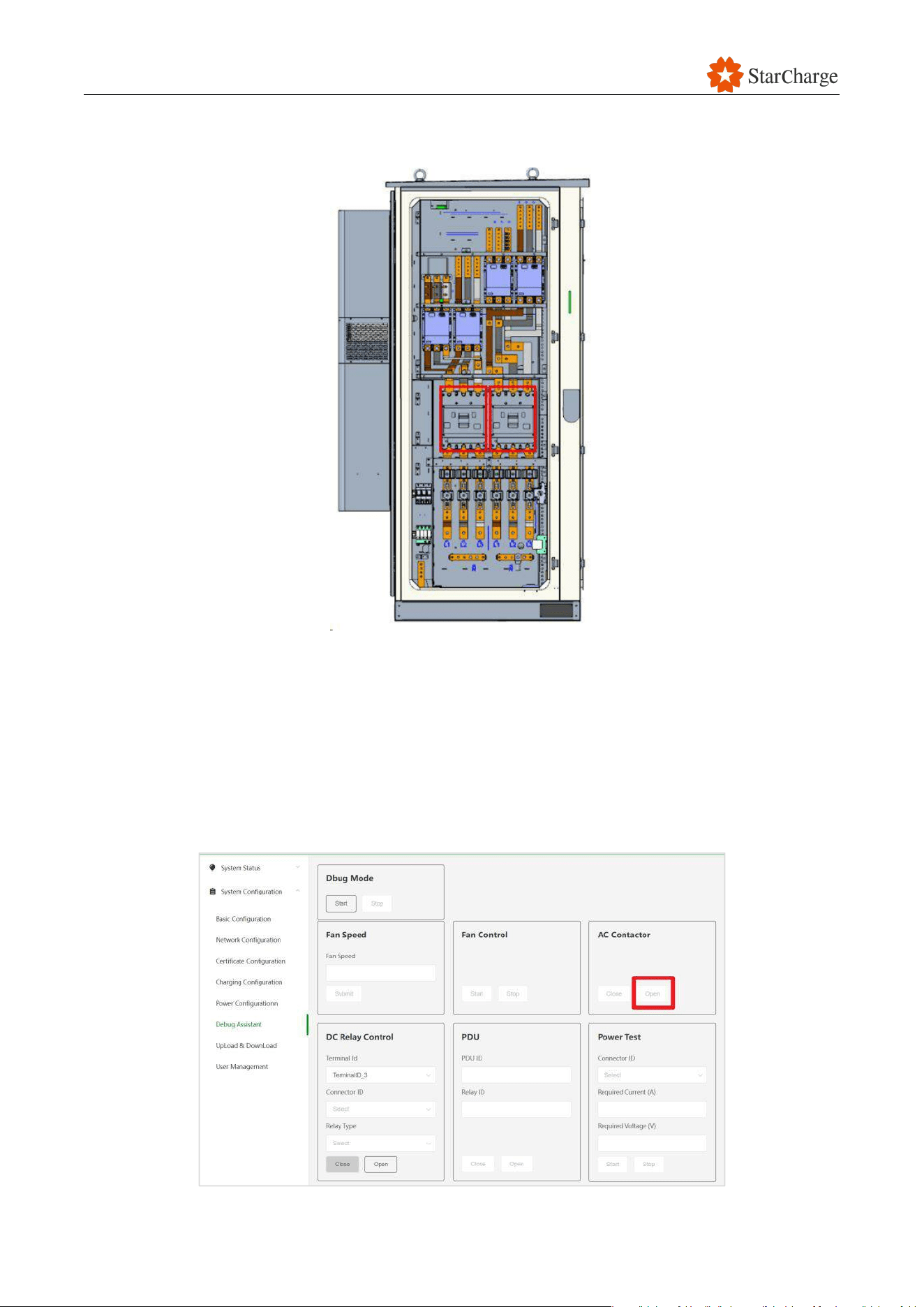Image resolution: width=924 pixels, height=1307 pixels.
Task: Click the System Configuration clipboard icon
Action: click(x=212, y=892)
